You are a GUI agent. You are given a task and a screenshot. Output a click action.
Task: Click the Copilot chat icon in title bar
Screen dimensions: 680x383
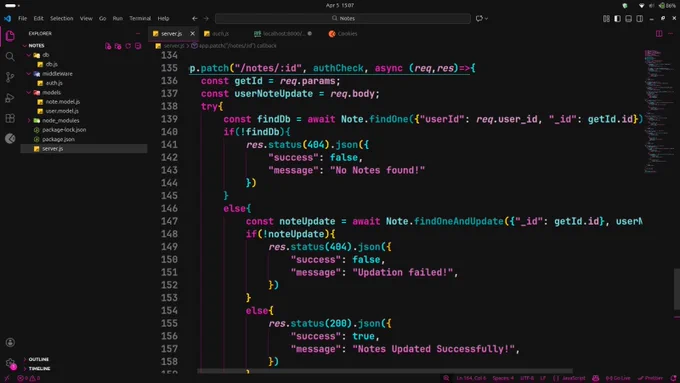(479, 19)
